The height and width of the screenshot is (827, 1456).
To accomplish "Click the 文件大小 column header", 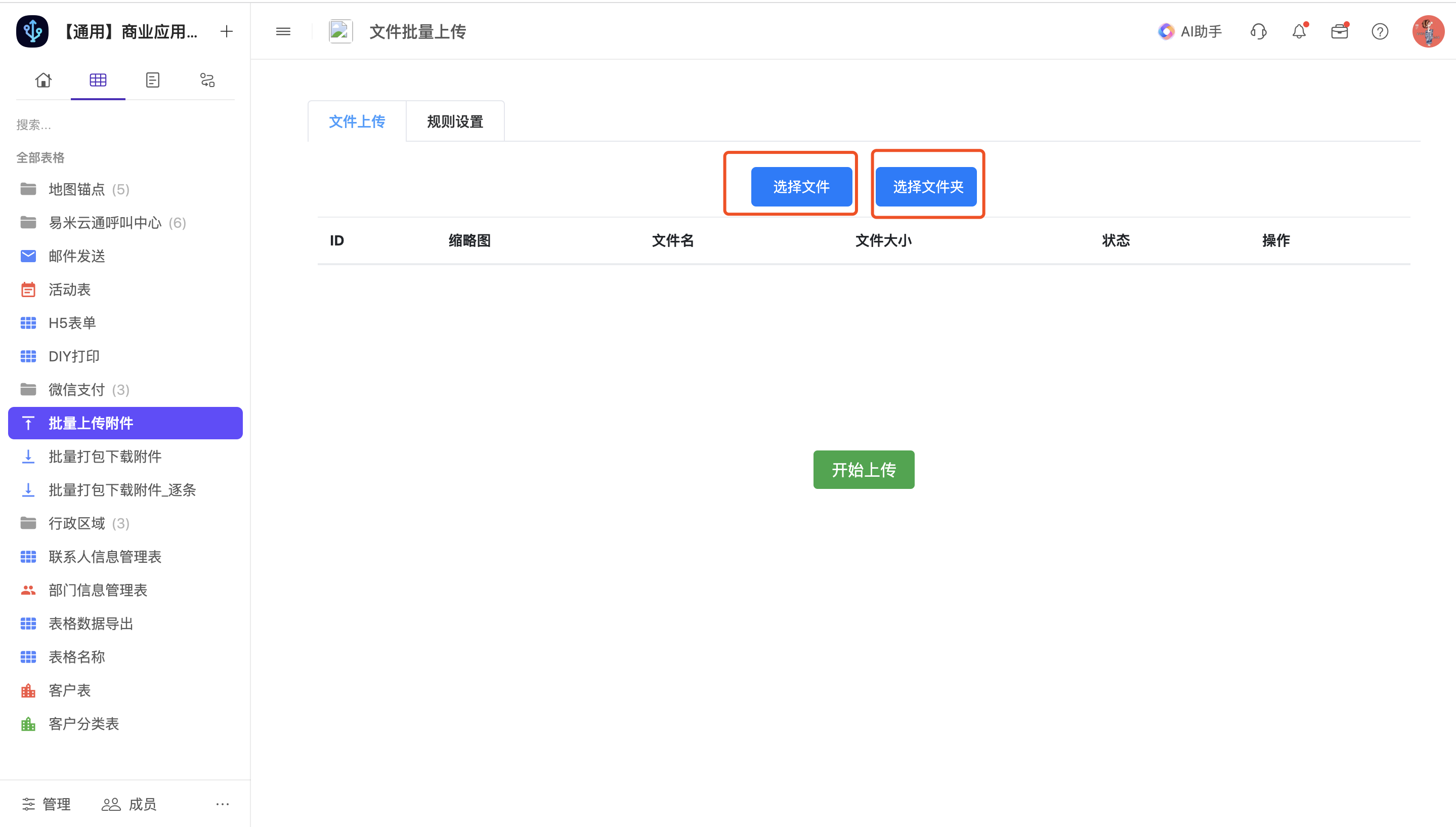I will [x=883, y=241].
